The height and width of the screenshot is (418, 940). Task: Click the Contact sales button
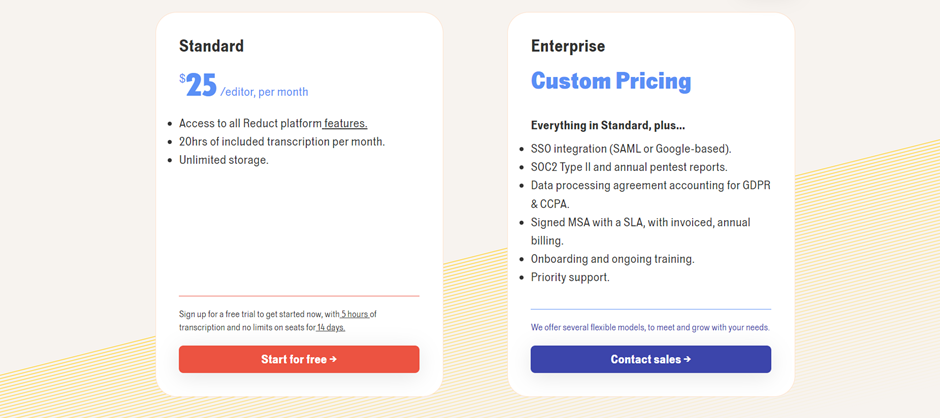(x=650, y=359)
